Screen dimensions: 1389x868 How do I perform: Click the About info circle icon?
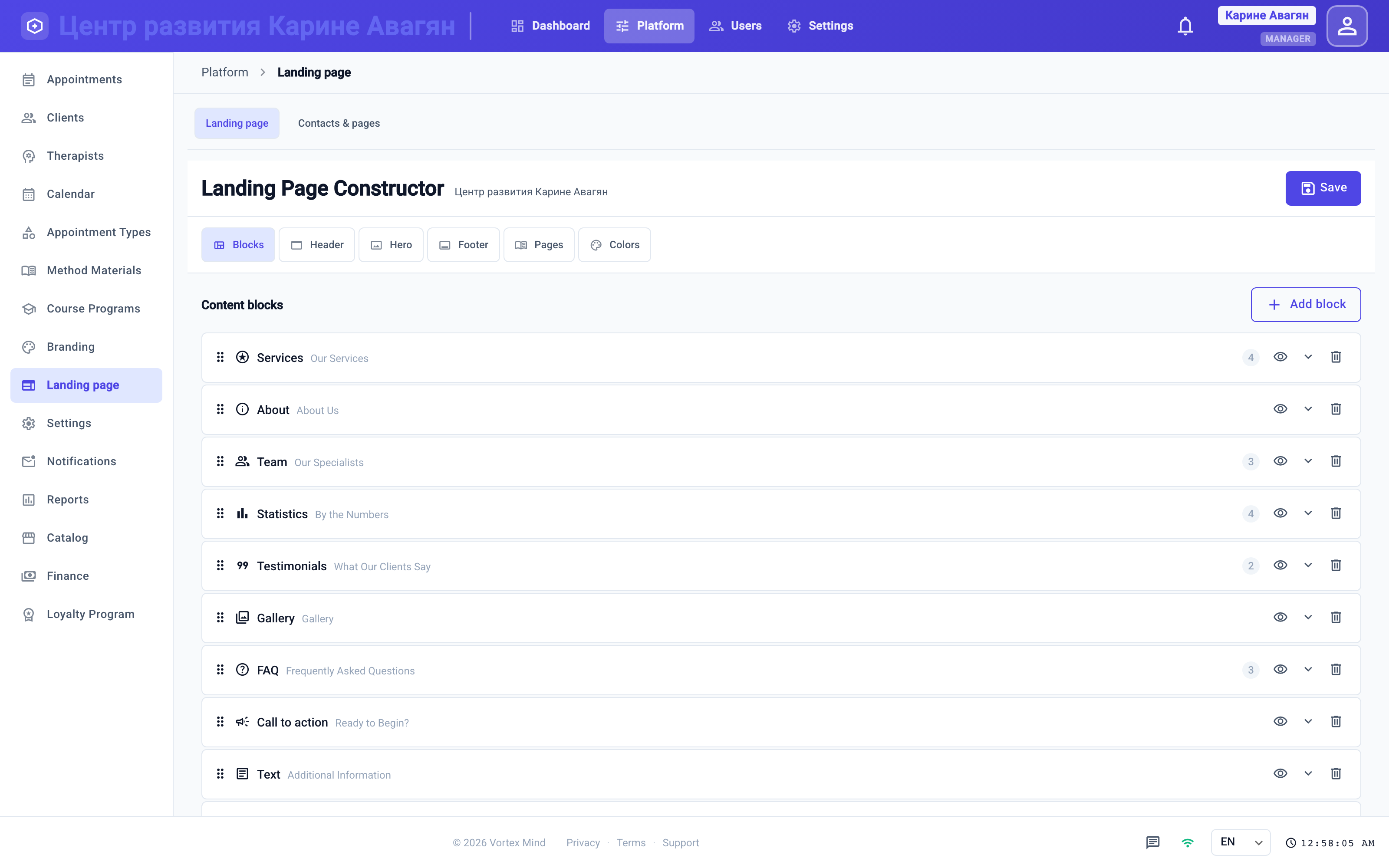[242, 409]
